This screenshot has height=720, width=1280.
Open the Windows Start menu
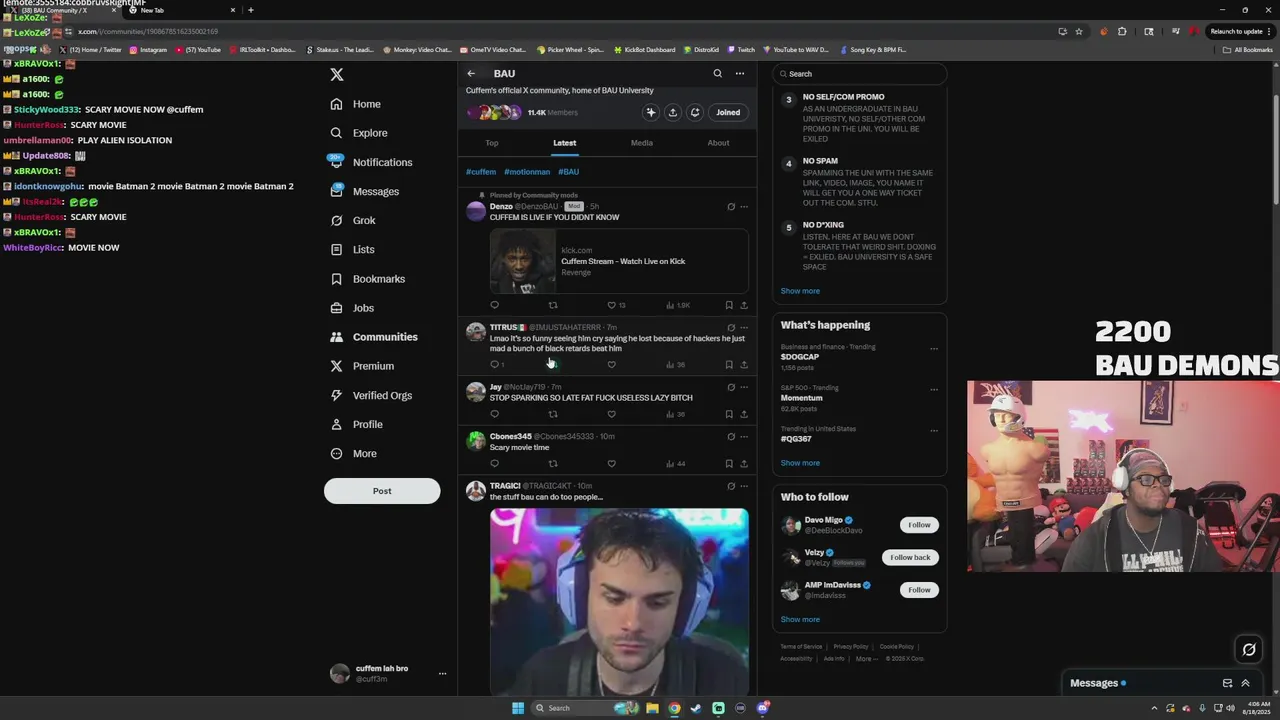(x=518, y=708)
